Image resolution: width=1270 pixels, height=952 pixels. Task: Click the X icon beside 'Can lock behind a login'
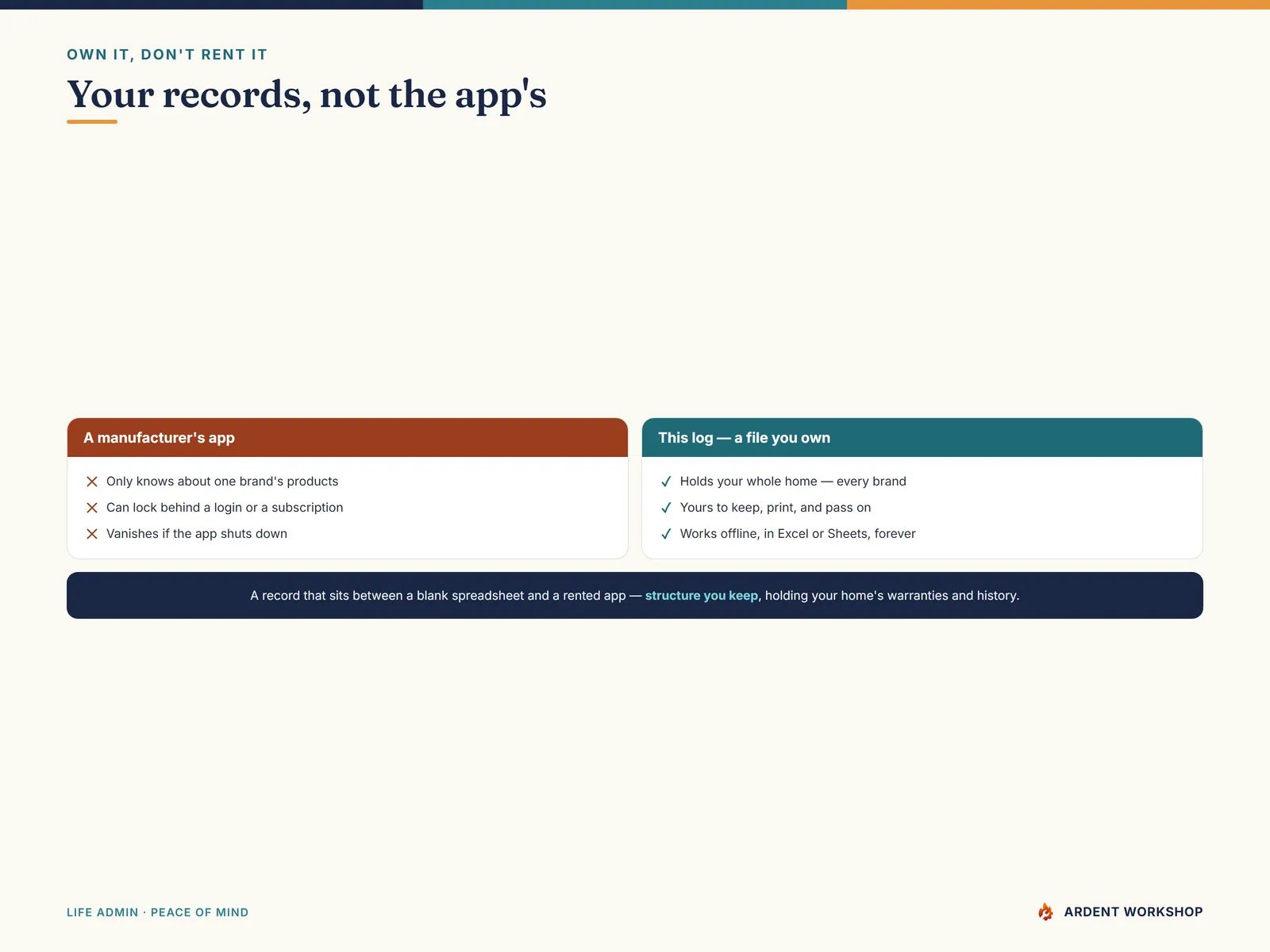click(x=92, y=508)
